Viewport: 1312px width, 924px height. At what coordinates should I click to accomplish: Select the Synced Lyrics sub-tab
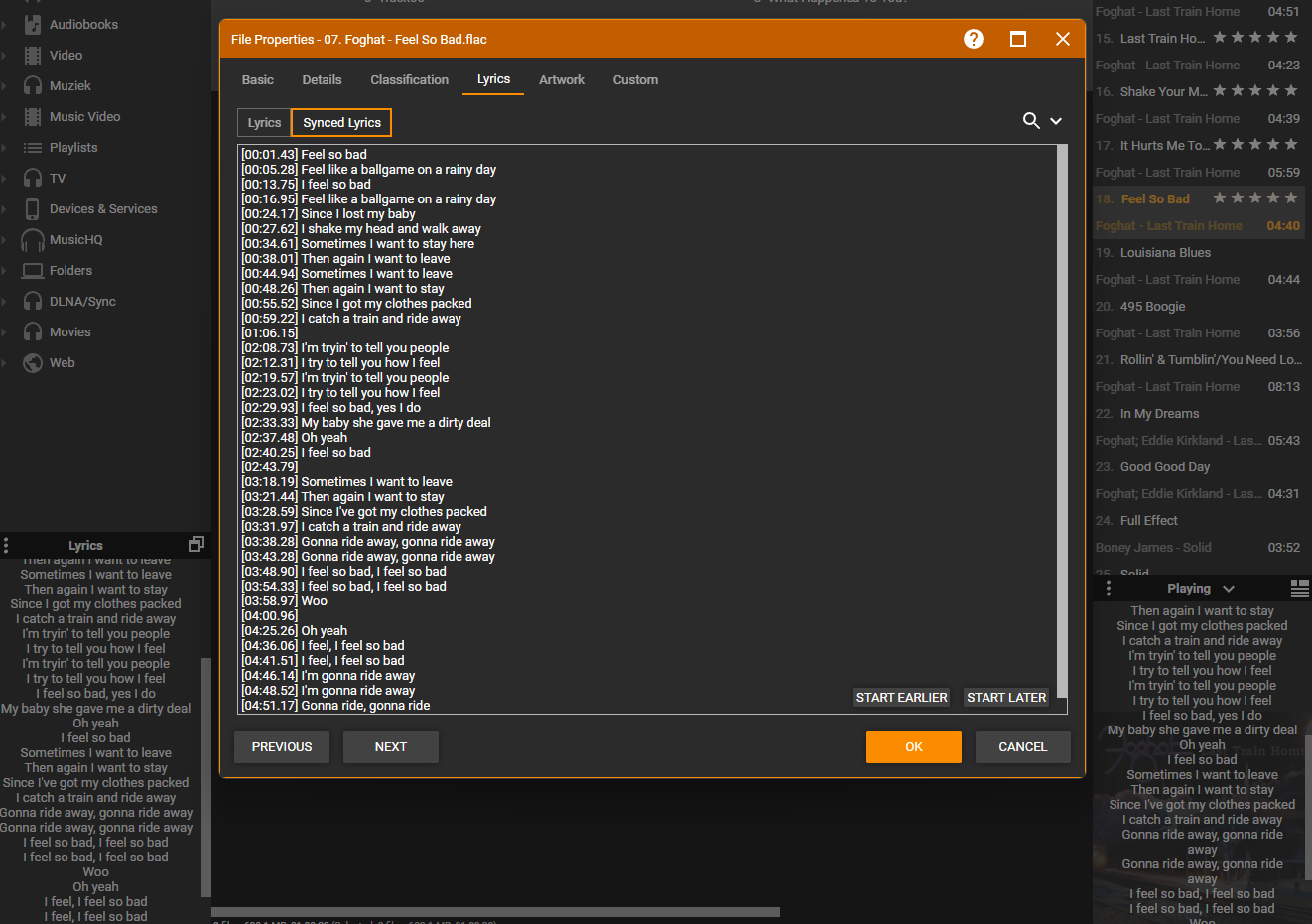[x=341, y=122]
